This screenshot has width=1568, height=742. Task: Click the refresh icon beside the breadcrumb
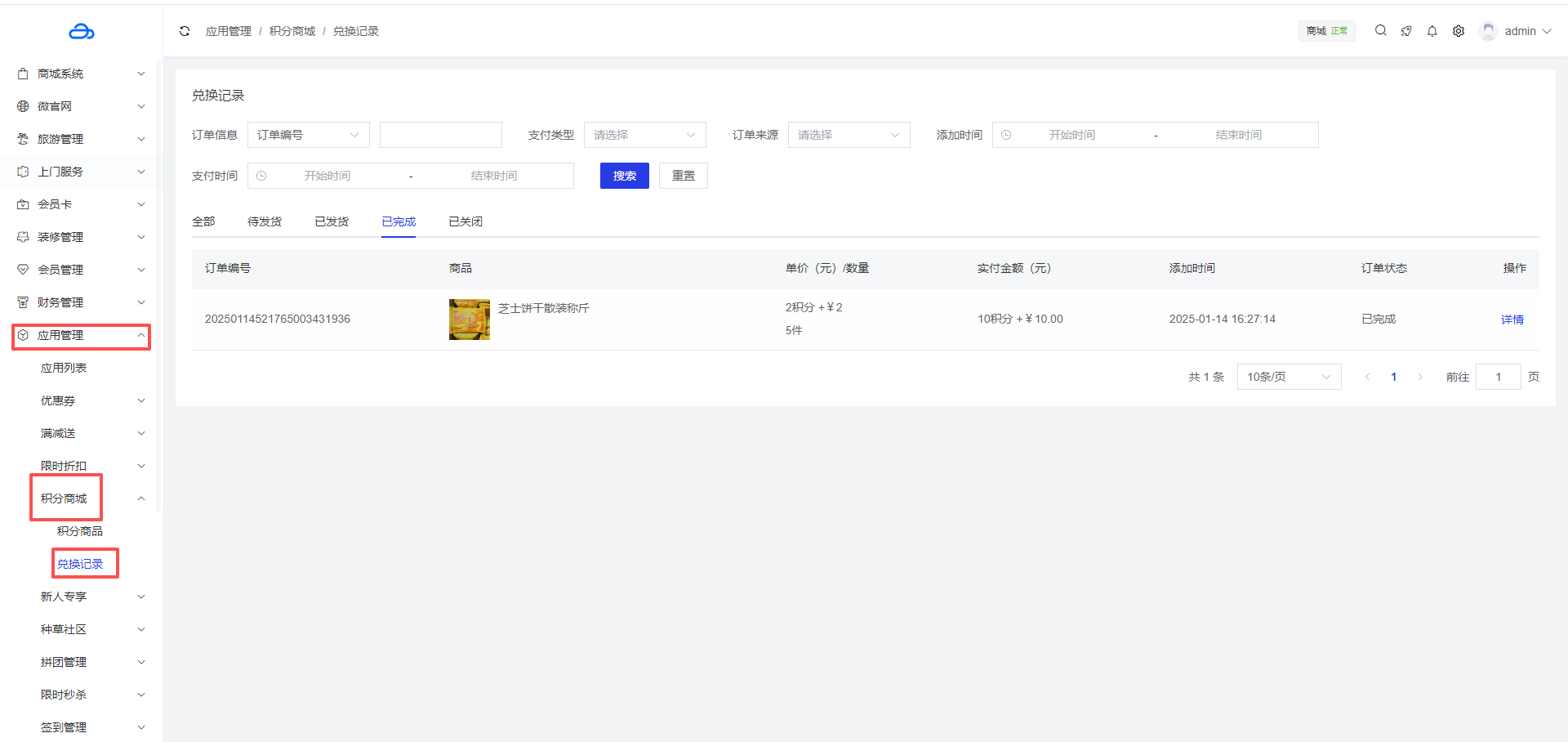(x=185, y=31)
